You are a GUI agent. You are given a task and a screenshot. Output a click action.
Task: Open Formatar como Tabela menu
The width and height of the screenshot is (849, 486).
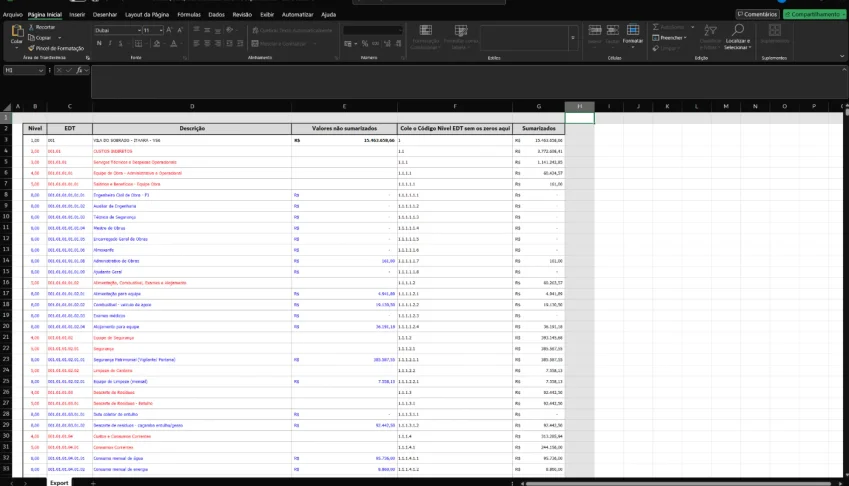tap(461, 37)
